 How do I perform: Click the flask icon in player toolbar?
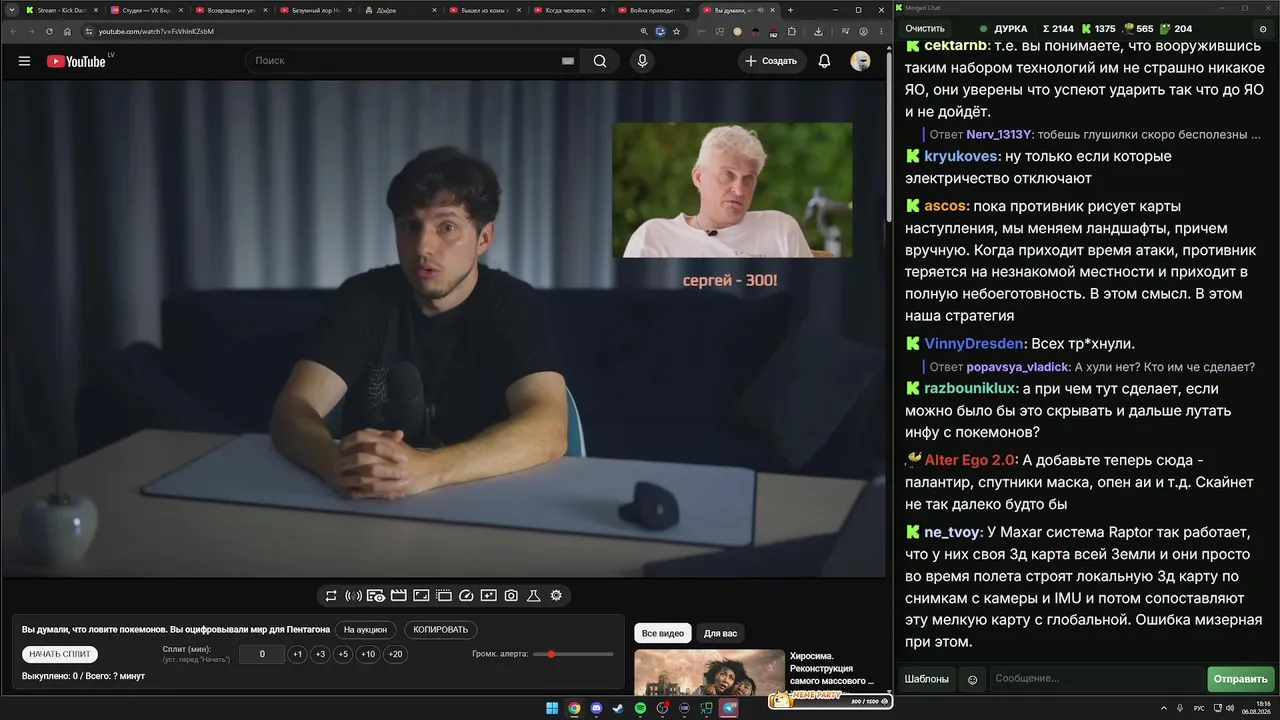click(x=534, y=596)
